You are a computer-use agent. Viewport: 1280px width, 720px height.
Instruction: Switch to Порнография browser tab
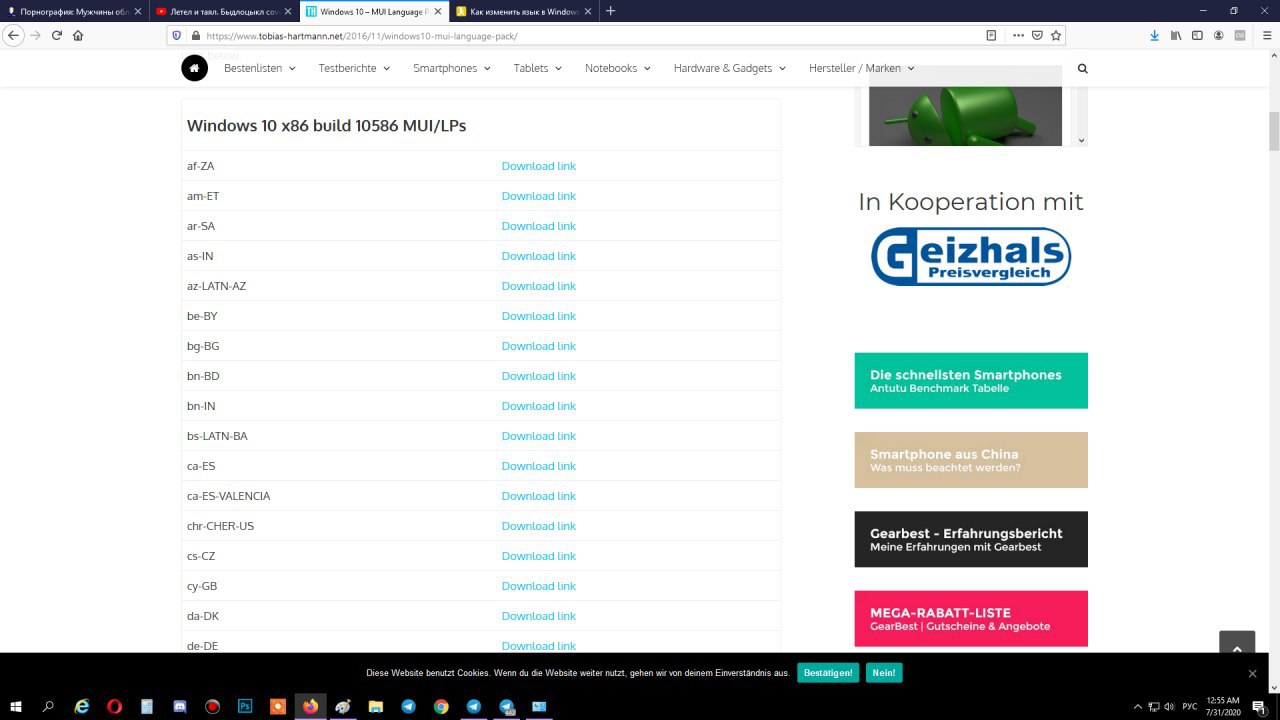75,11
